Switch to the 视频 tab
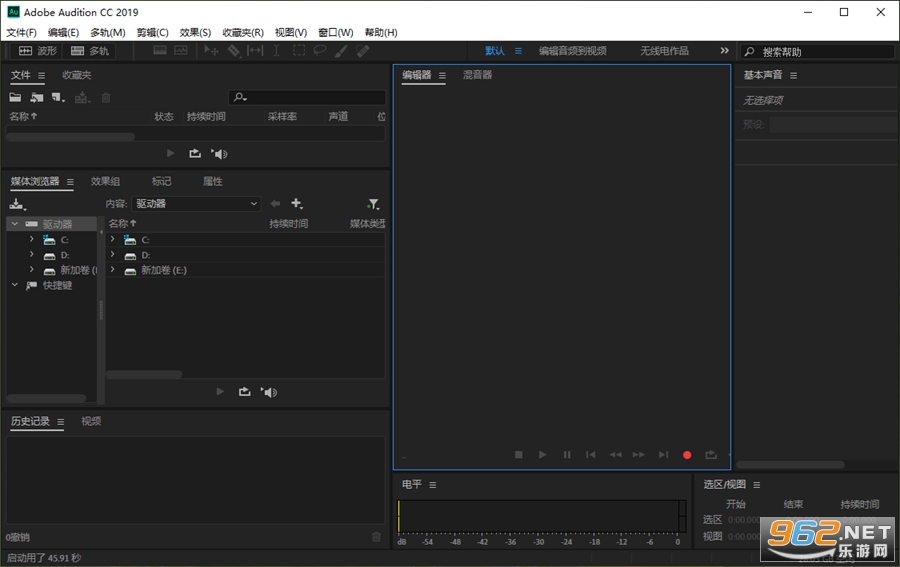Screen dimensions: 900x567 pos(91,421)
